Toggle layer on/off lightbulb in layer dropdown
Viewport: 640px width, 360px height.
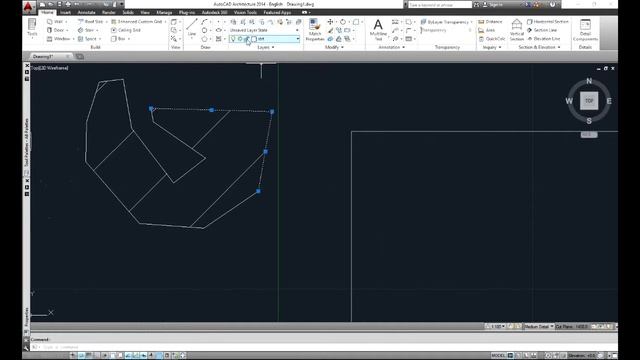coord(233,39)
